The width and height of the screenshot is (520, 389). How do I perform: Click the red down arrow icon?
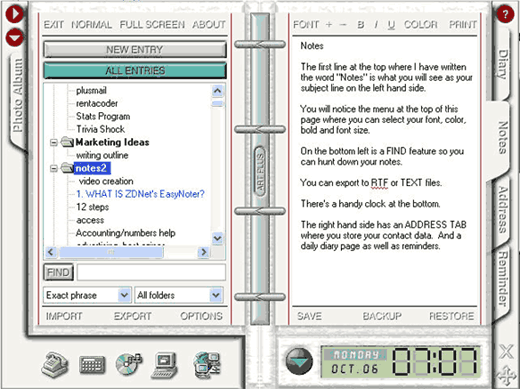(x=15, y=37)
